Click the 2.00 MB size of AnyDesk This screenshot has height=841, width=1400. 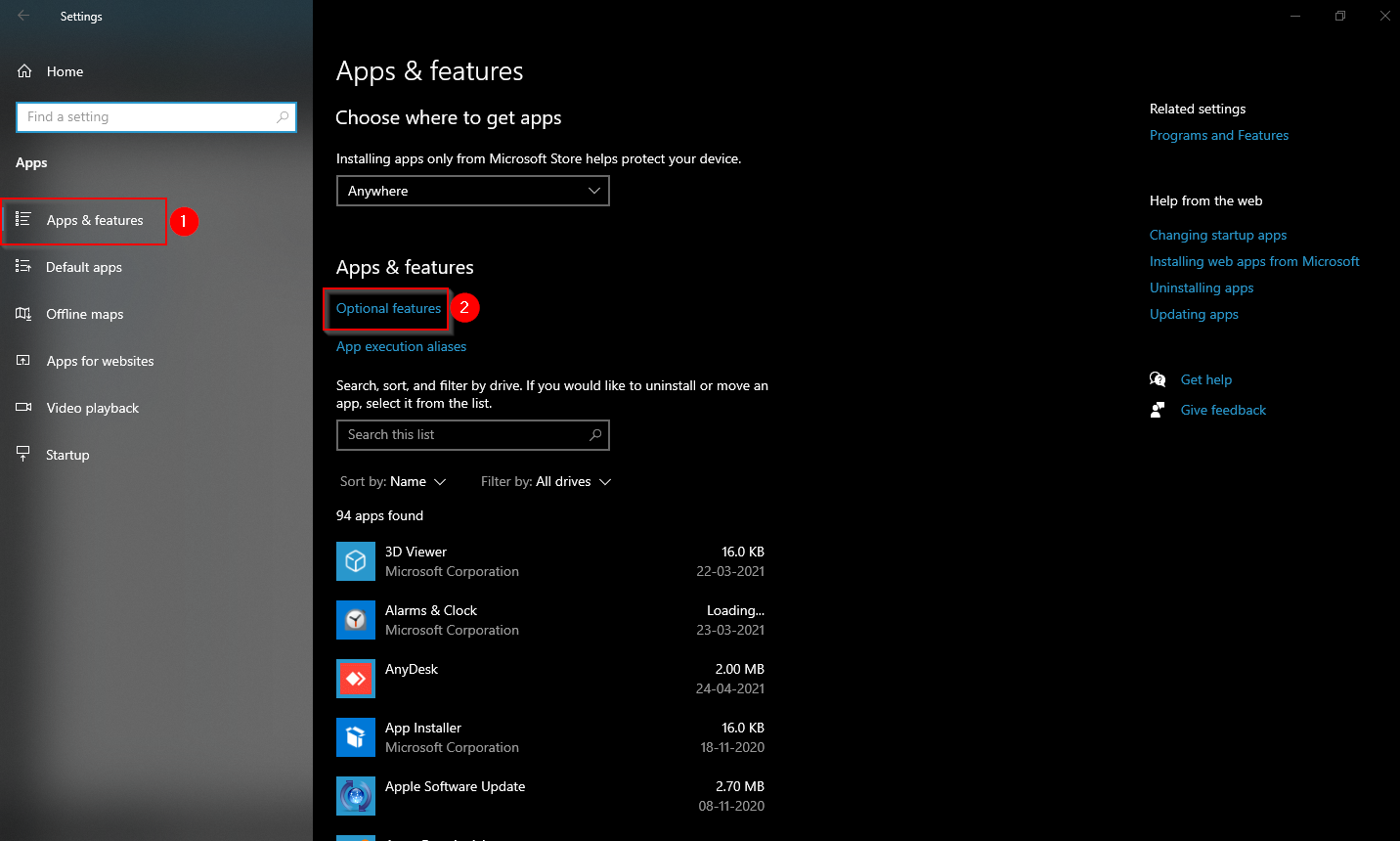(740, 669)
